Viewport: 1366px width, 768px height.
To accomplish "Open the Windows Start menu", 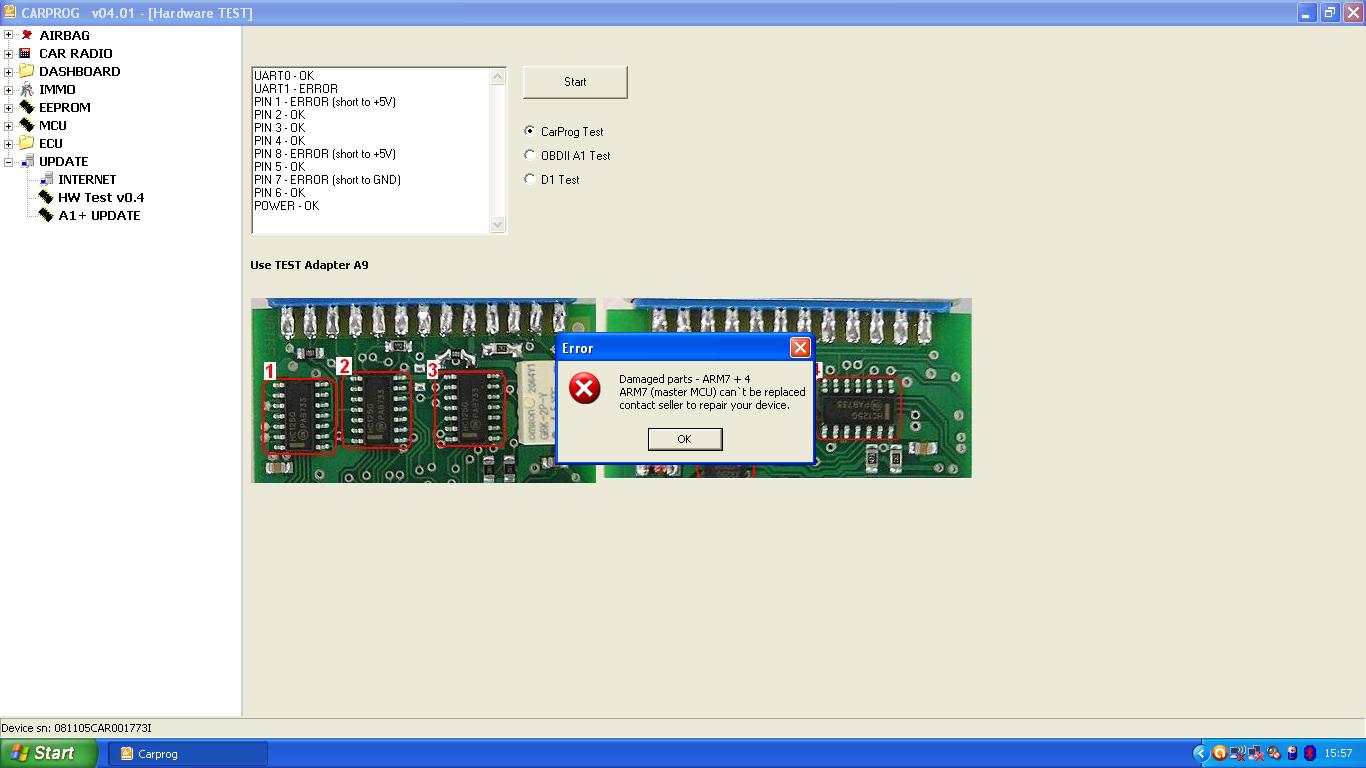I will point(49,753).
